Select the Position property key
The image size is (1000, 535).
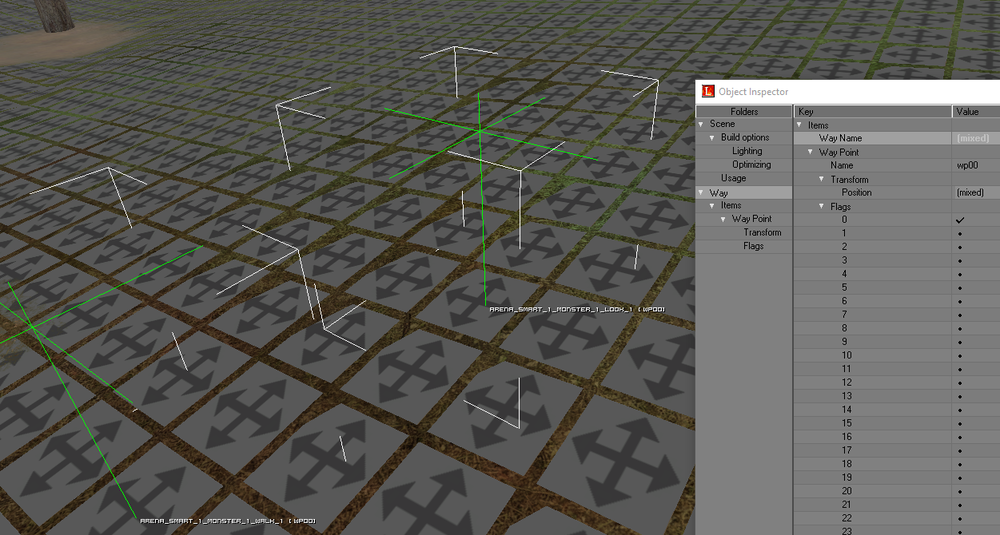pos(857,193)
